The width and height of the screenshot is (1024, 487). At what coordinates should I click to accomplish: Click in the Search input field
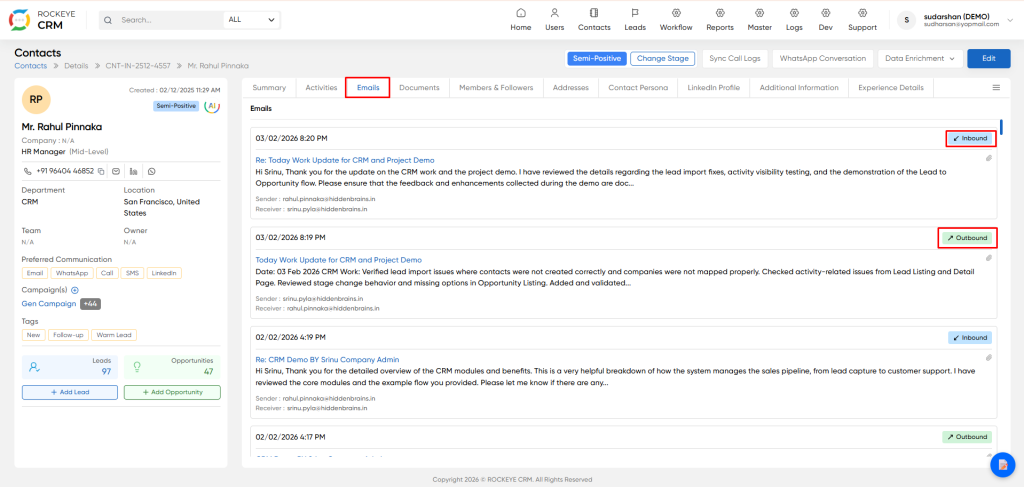tap(170, 20)
